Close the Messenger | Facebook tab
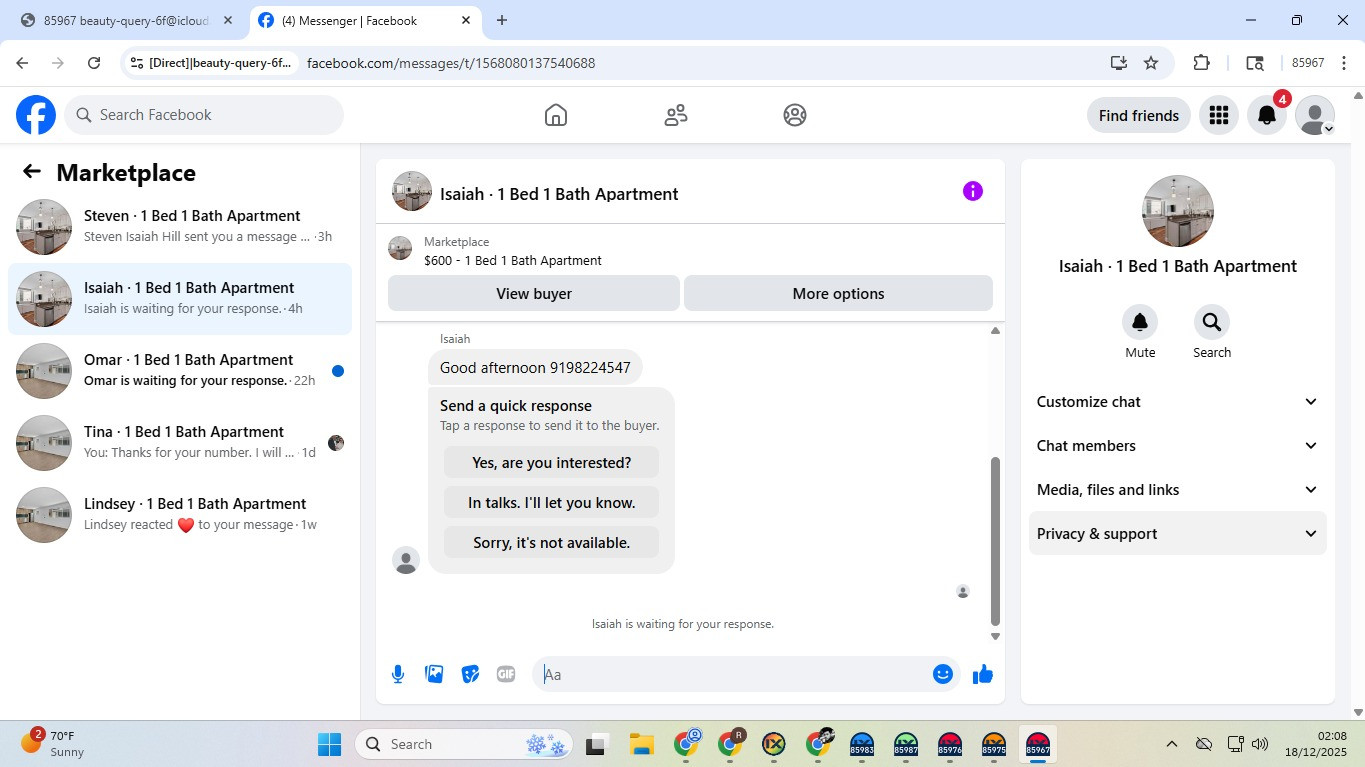This screenshot has height=767, width=1365. coord(466,20)
